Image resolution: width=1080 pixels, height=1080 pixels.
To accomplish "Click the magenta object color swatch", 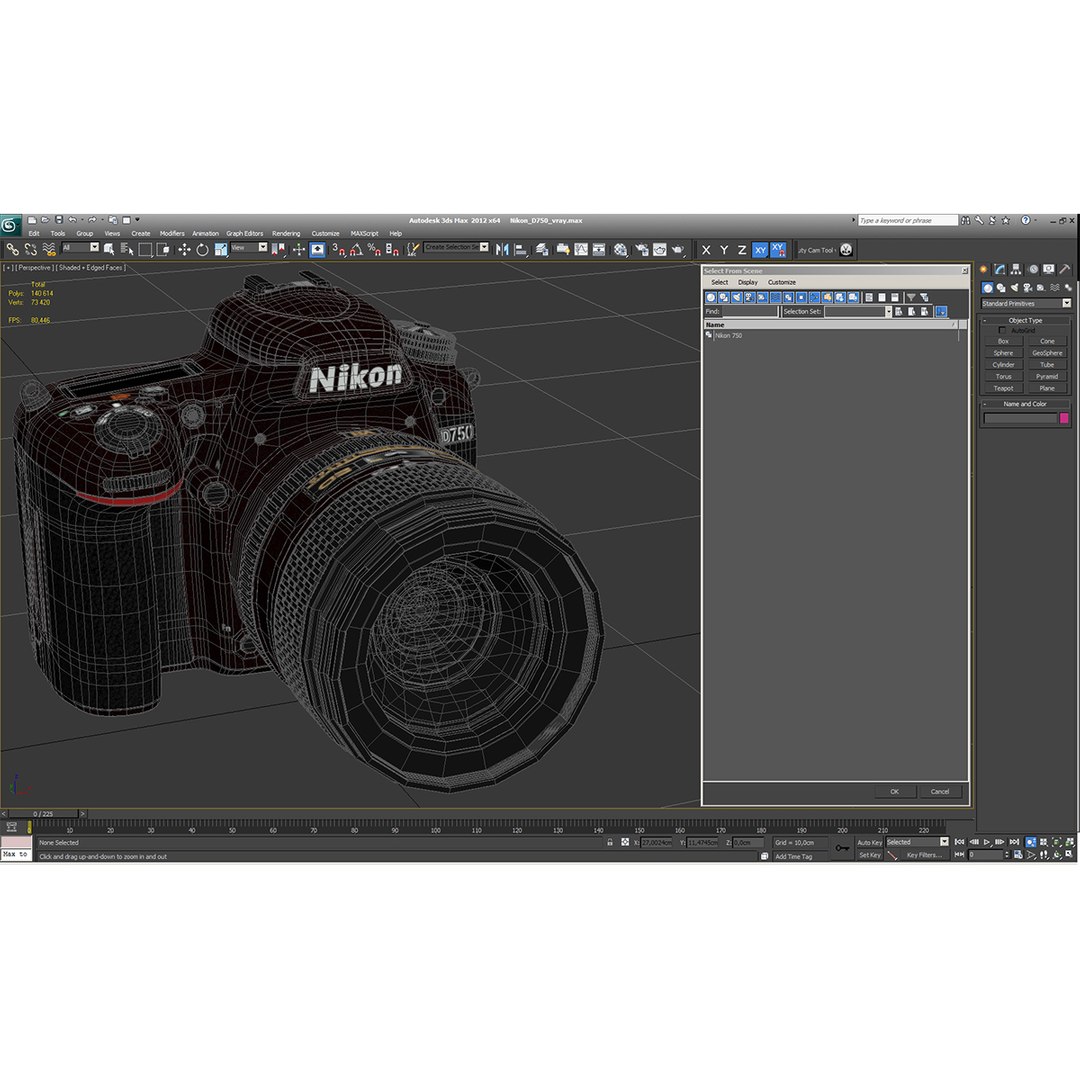I will [x=1063, y=418].
